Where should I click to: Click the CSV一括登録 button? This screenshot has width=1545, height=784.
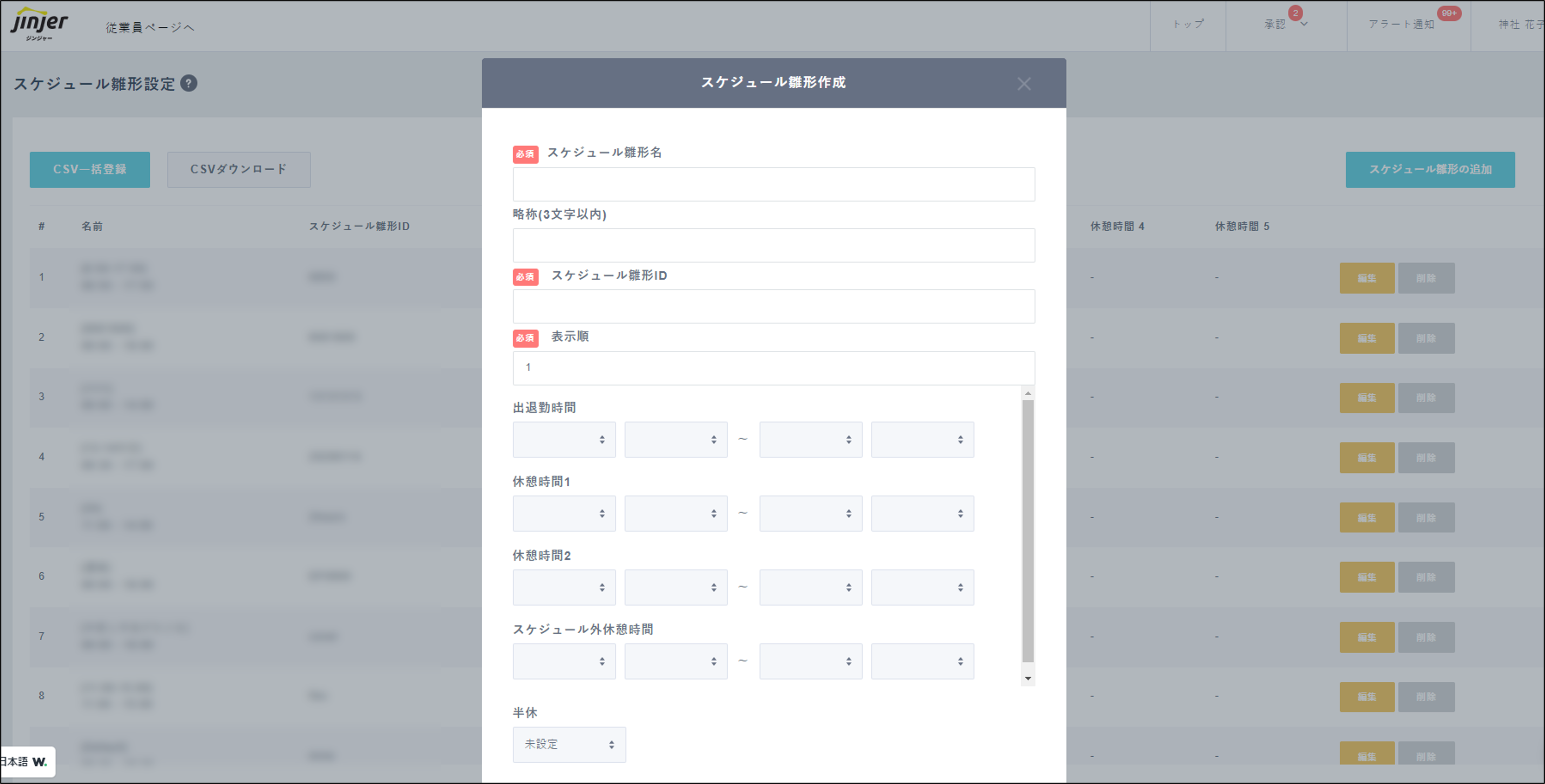pos(89,170)
